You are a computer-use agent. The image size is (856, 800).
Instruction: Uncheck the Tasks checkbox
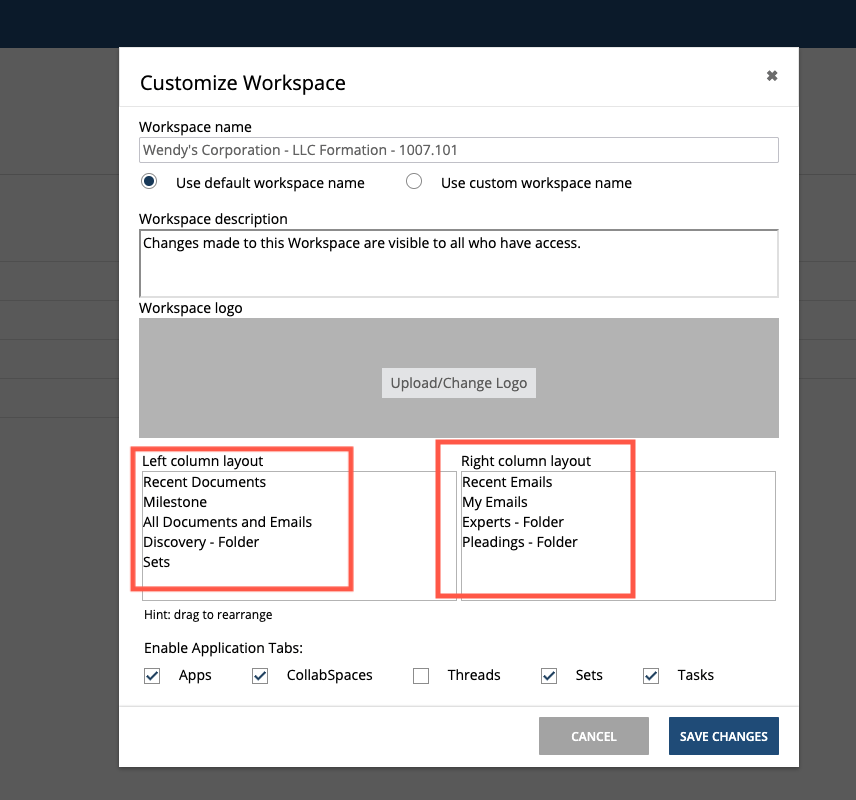pos(651,676)
